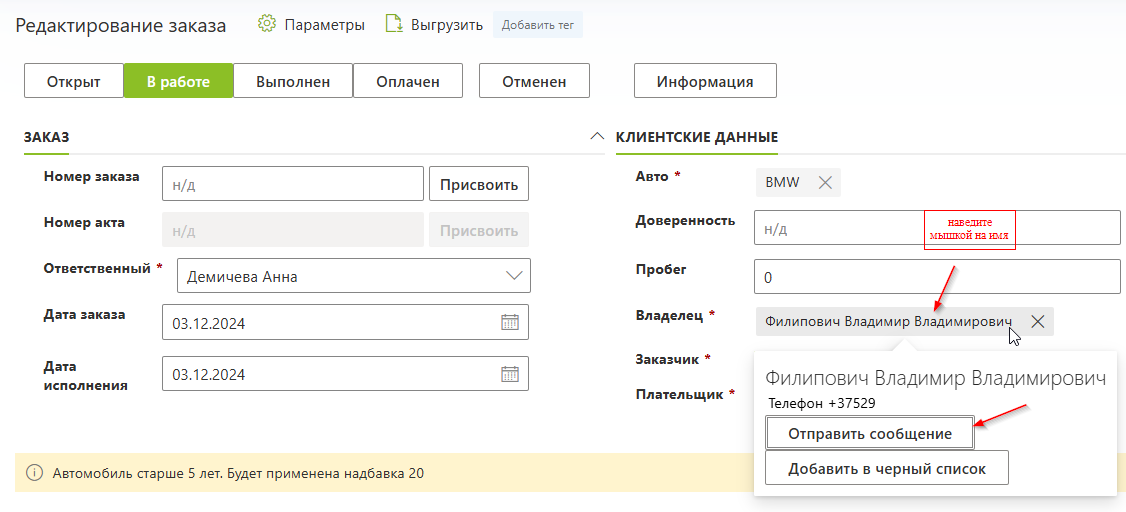Open Параметры gear icon
This screenshot has height=512, width=1126.
[x=267, y=24]
